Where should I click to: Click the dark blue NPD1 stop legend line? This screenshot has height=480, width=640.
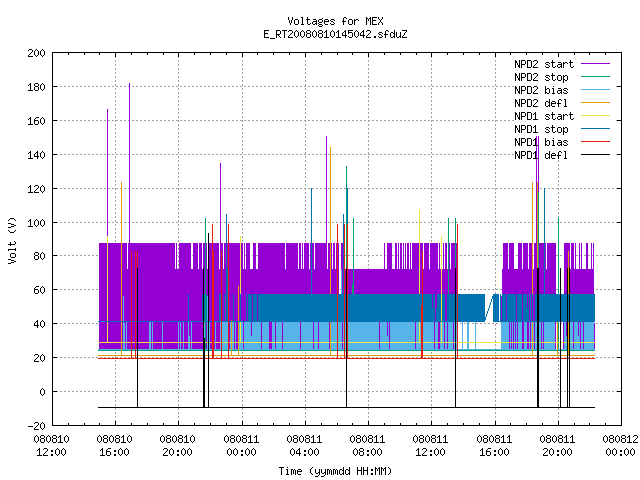pos(596,129)
